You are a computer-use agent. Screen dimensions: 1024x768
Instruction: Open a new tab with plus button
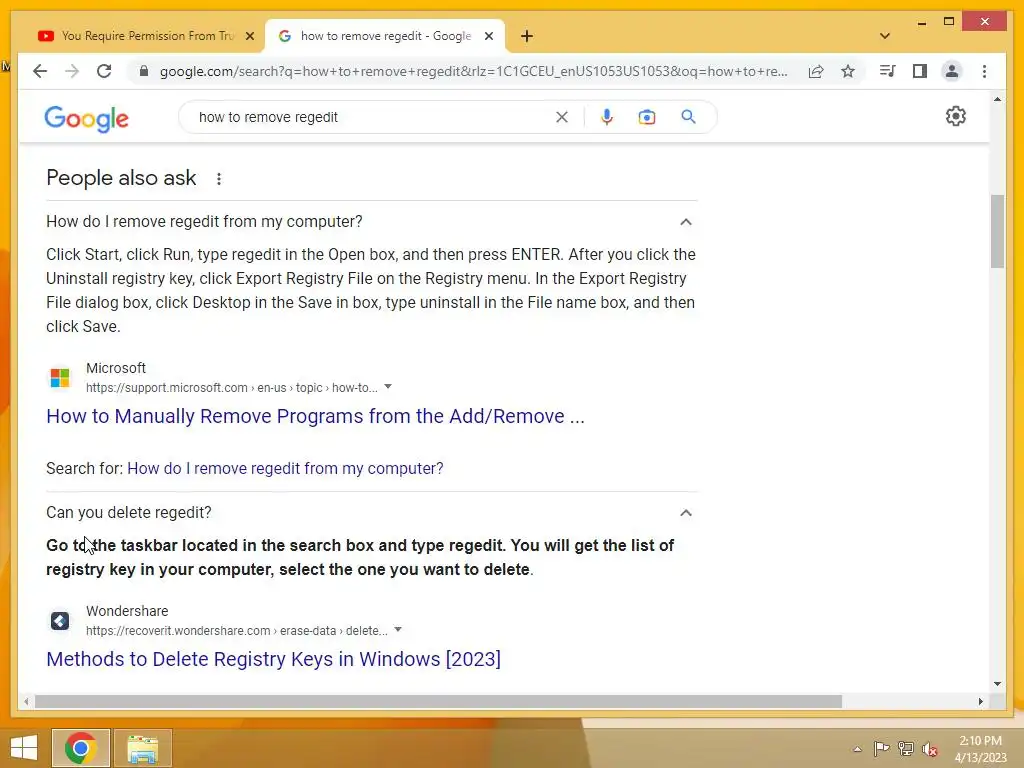(527, 36)
